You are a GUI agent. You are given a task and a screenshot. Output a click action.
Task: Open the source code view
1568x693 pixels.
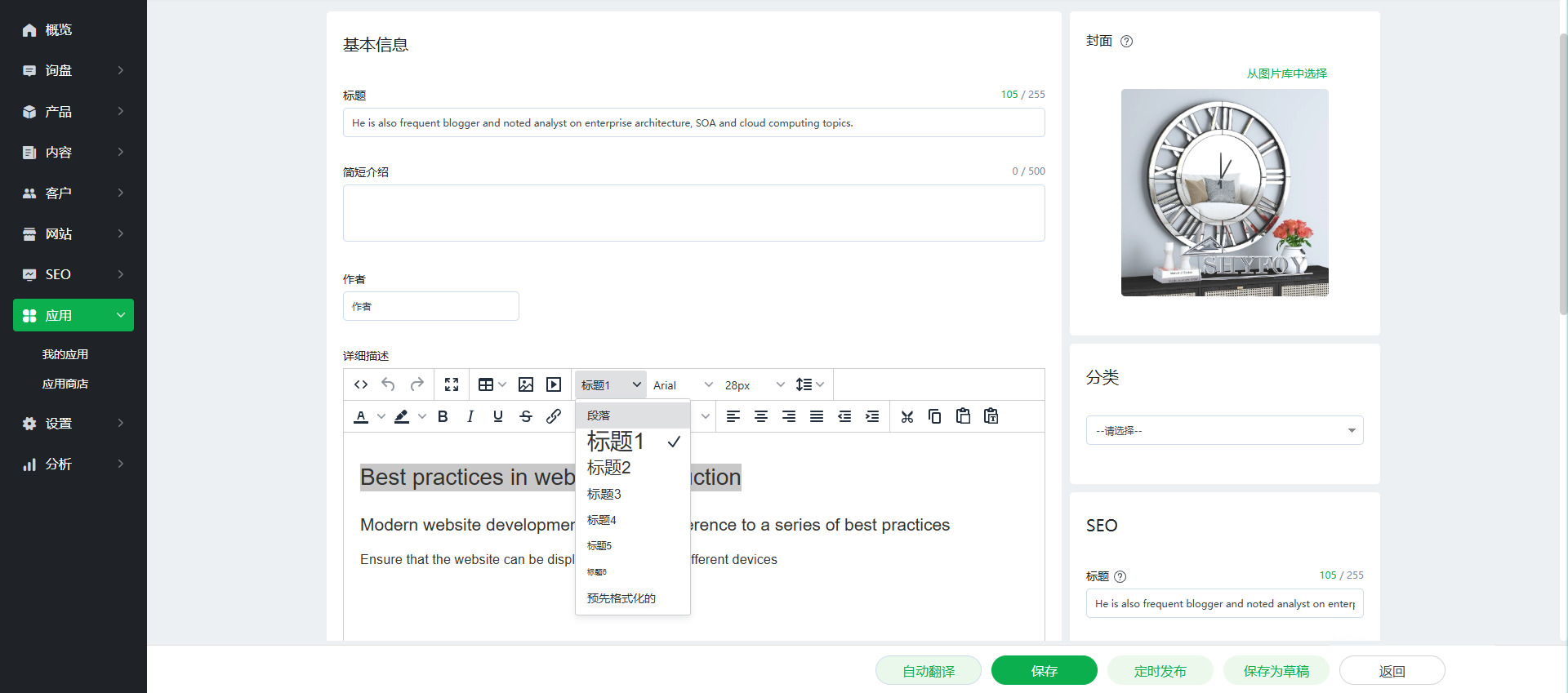click(x=361, y=384)
